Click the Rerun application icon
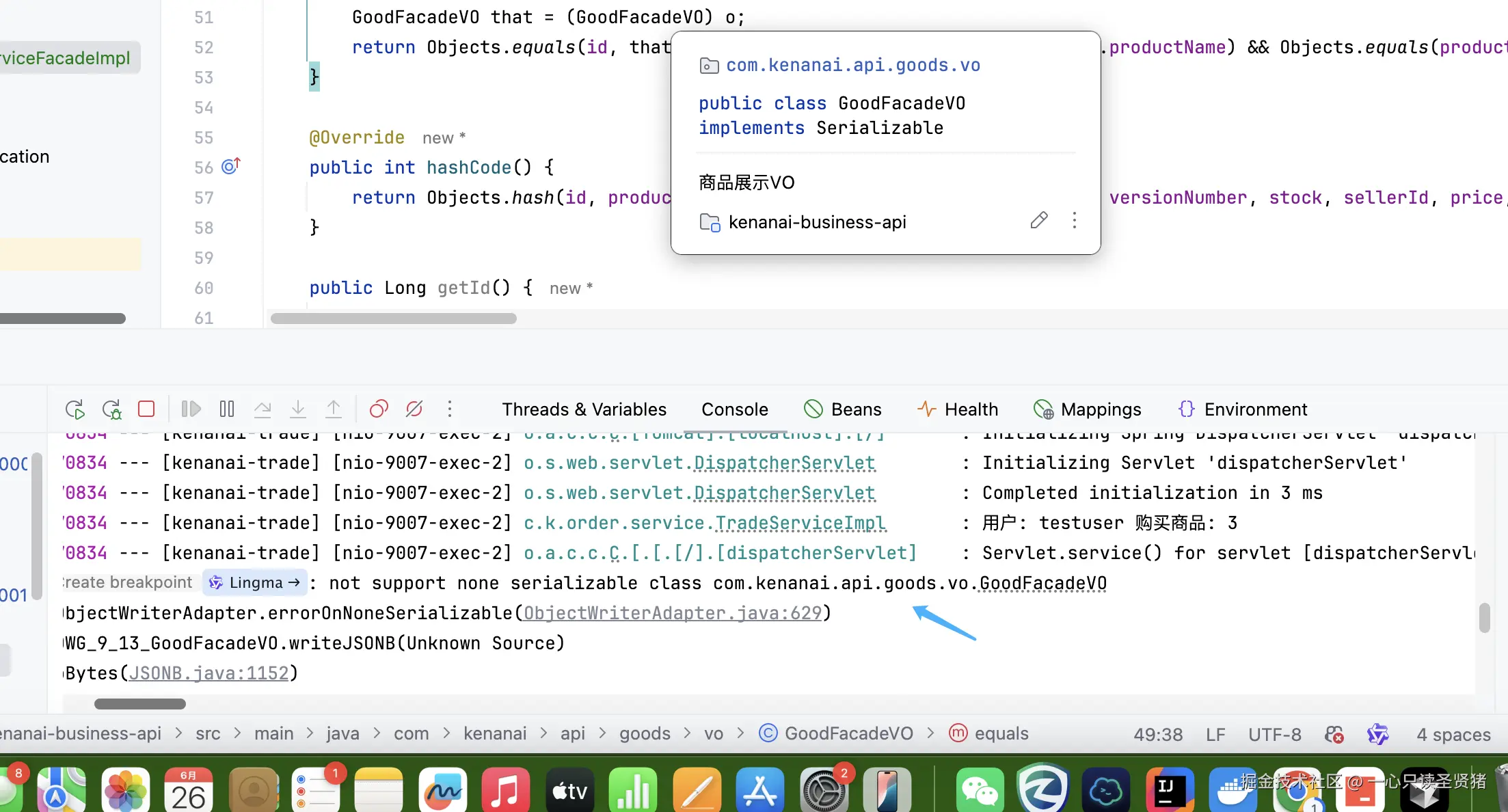 point(75,409)
